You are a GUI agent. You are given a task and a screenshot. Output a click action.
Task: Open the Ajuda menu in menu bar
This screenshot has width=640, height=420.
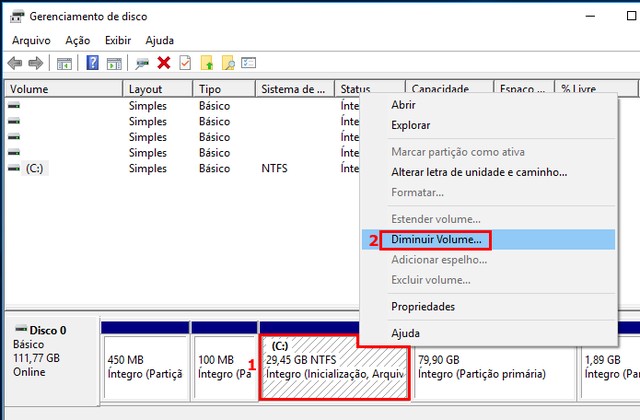[160, 40]
